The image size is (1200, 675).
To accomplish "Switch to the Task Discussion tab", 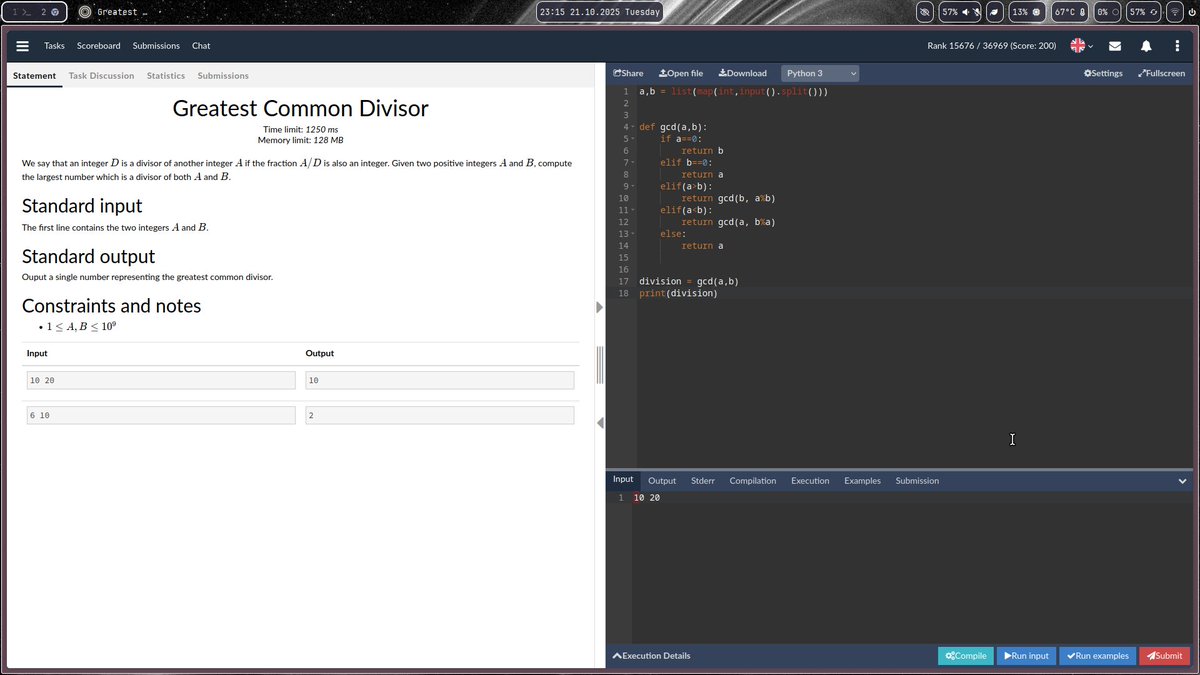I will pyautogui.click(x=101, y=75).
